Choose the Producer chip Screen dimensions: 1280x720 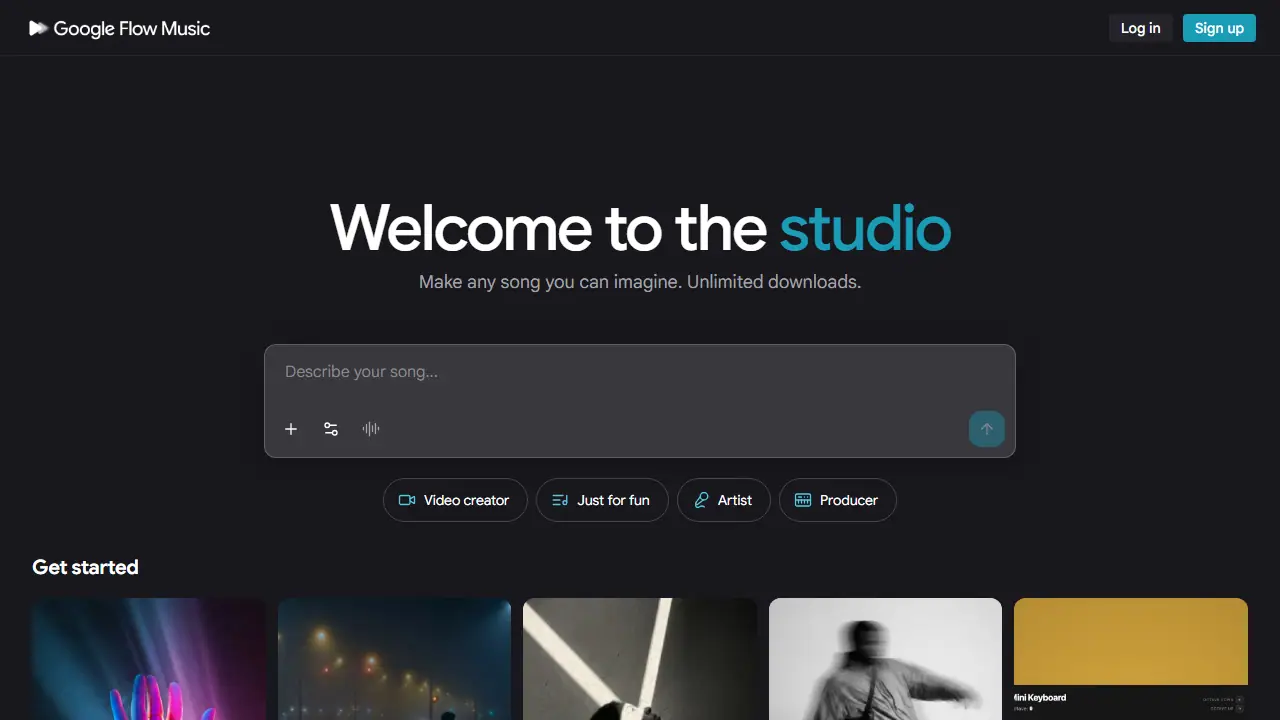pyautogui.click(x=838, y=500)
